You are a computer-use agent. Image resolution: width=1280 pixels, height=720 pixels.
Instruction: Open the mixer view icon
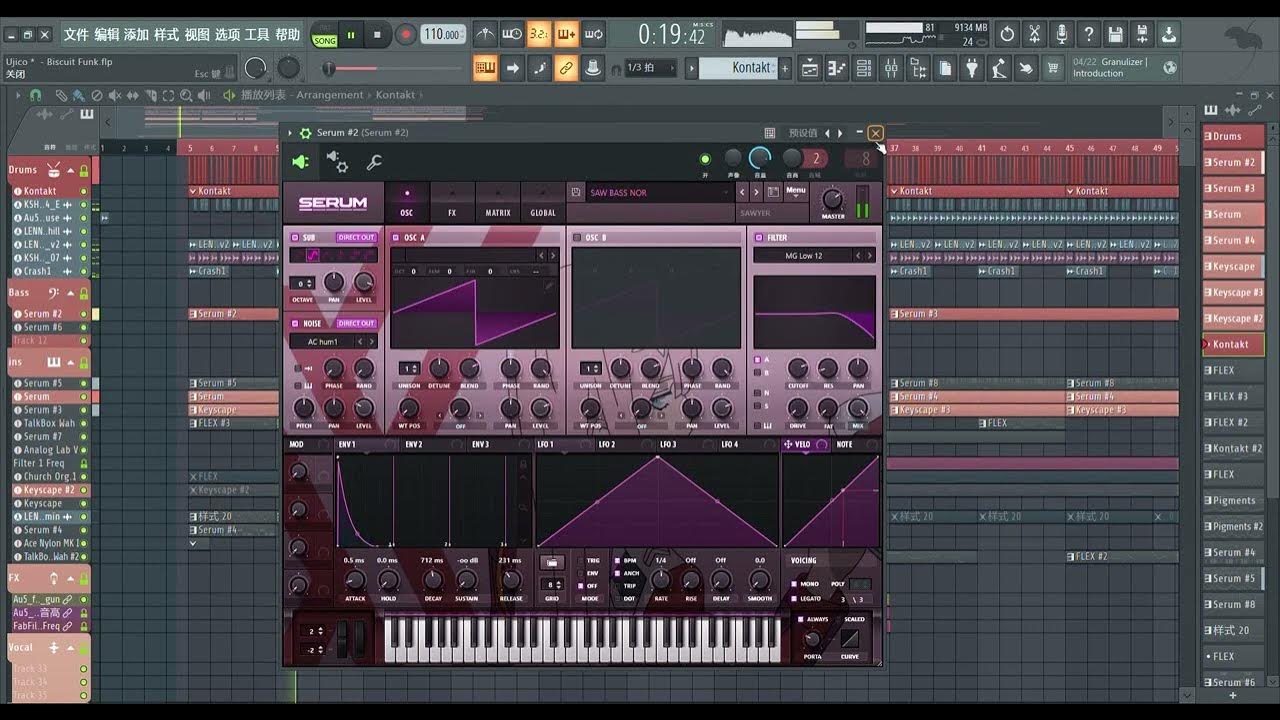click(x=890, y=68)
